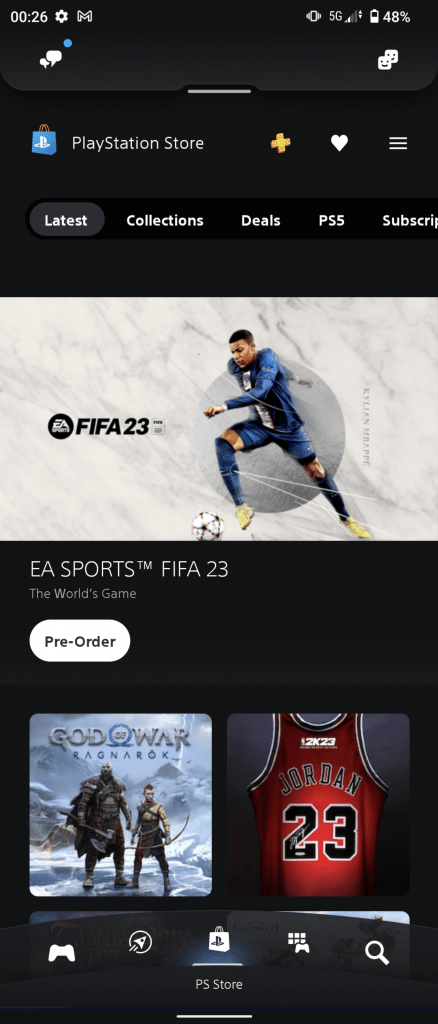Viewport: 438px width, 1024px height.
Task: Switch to the Collections tab
Action: pos(164,220)
